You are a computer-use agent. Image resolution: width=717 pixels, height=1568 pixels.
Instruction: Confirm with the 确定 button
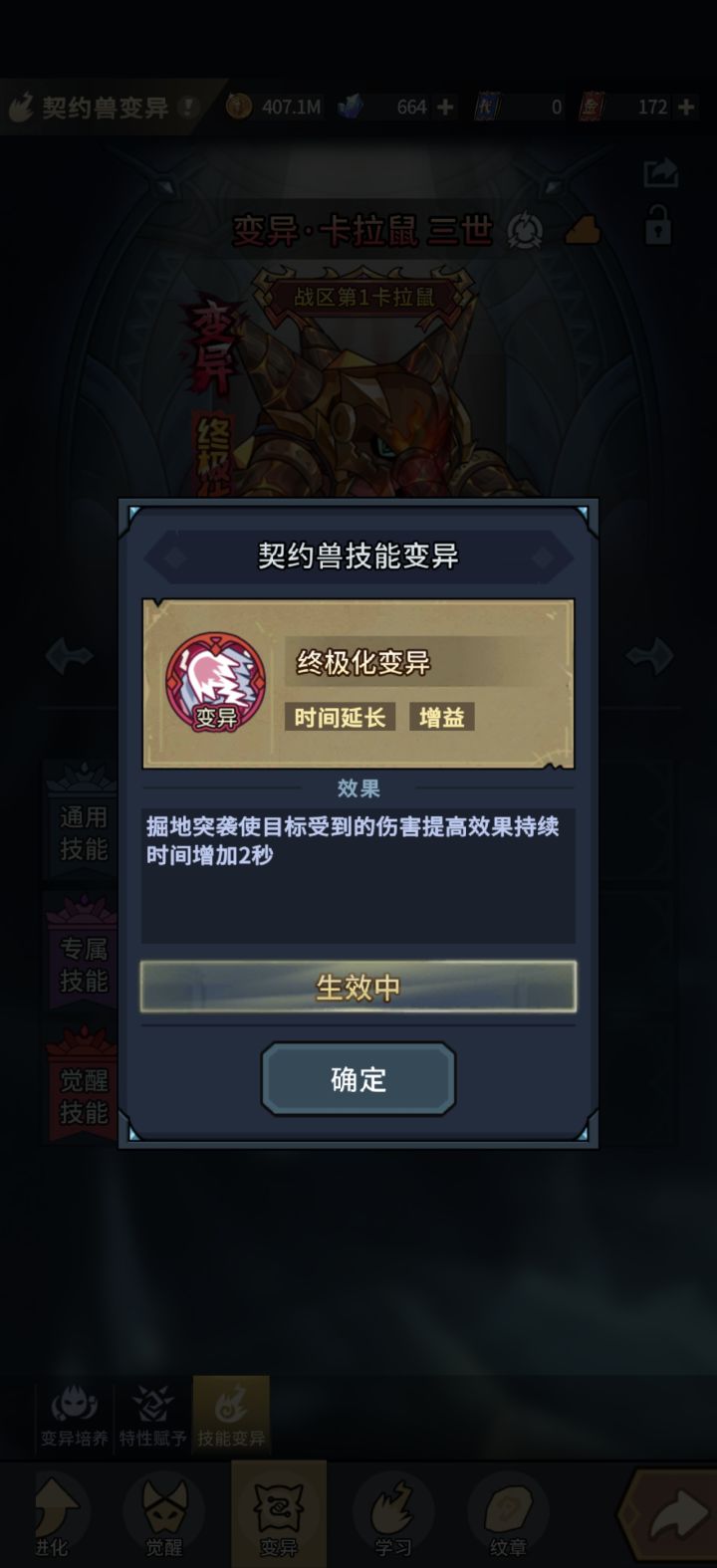pyautogui.click(x=358, y=1079)
